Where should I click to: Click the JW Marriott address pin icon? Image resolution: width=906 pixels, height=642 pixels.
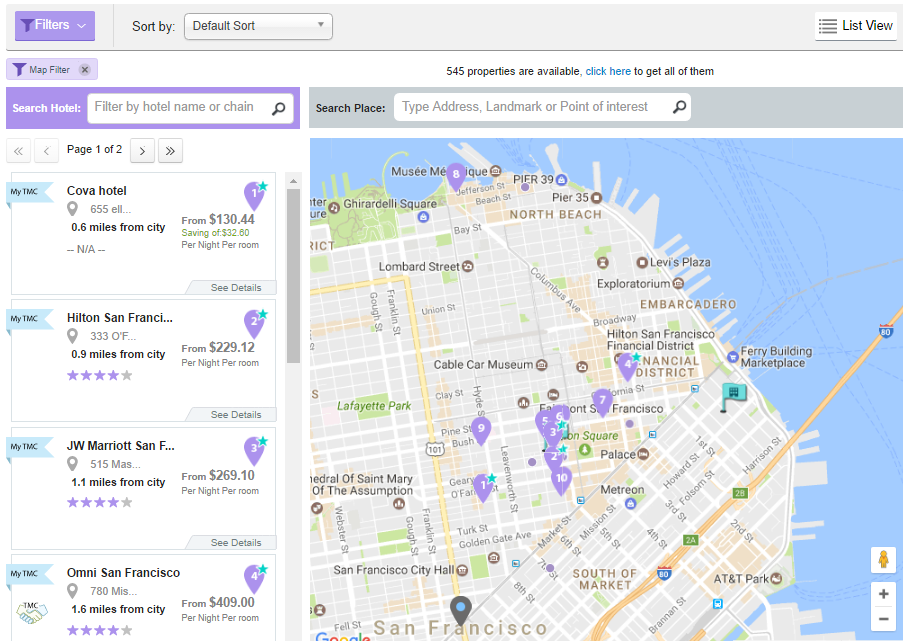[x=72, y=463]
